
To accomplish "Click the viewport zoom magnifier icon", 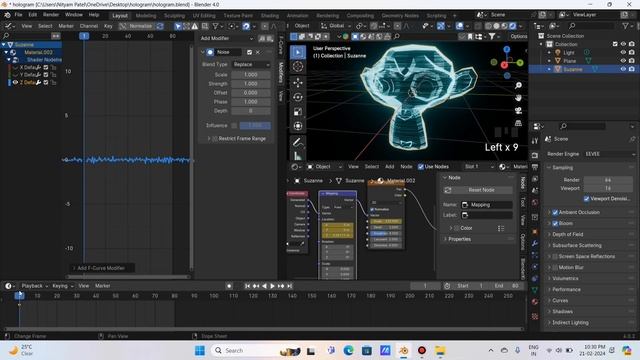I will tap(518, 85).
